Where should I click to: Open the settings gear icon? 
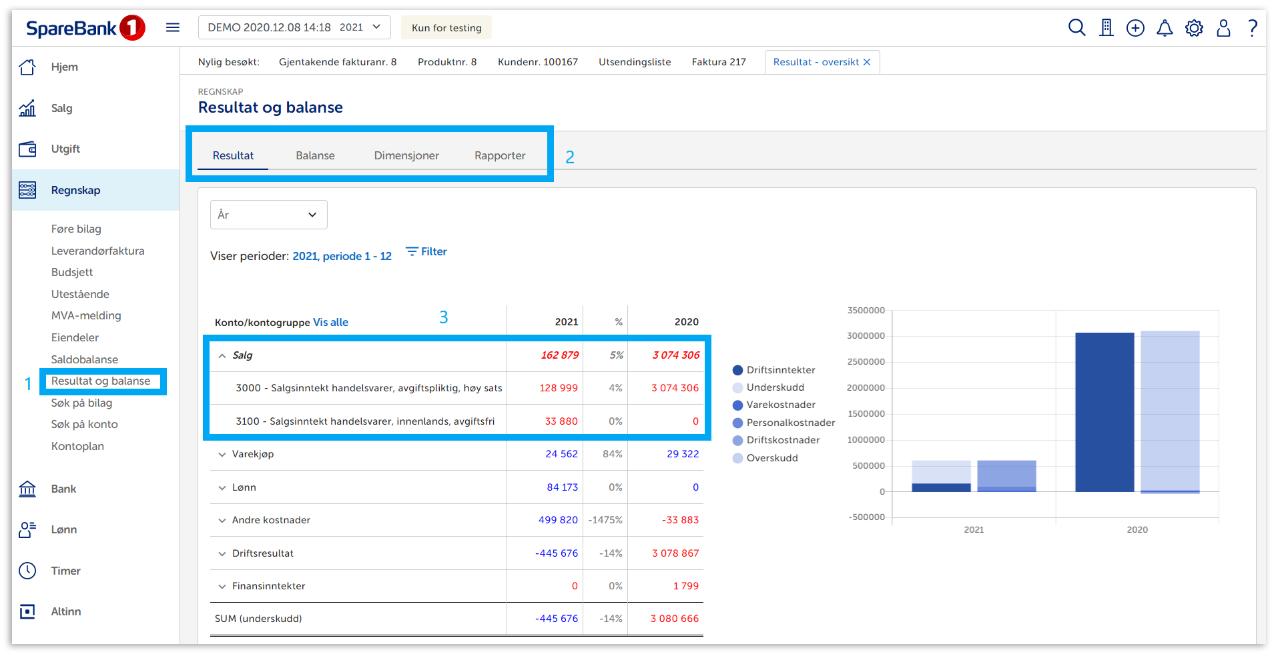click(1194, 28)
